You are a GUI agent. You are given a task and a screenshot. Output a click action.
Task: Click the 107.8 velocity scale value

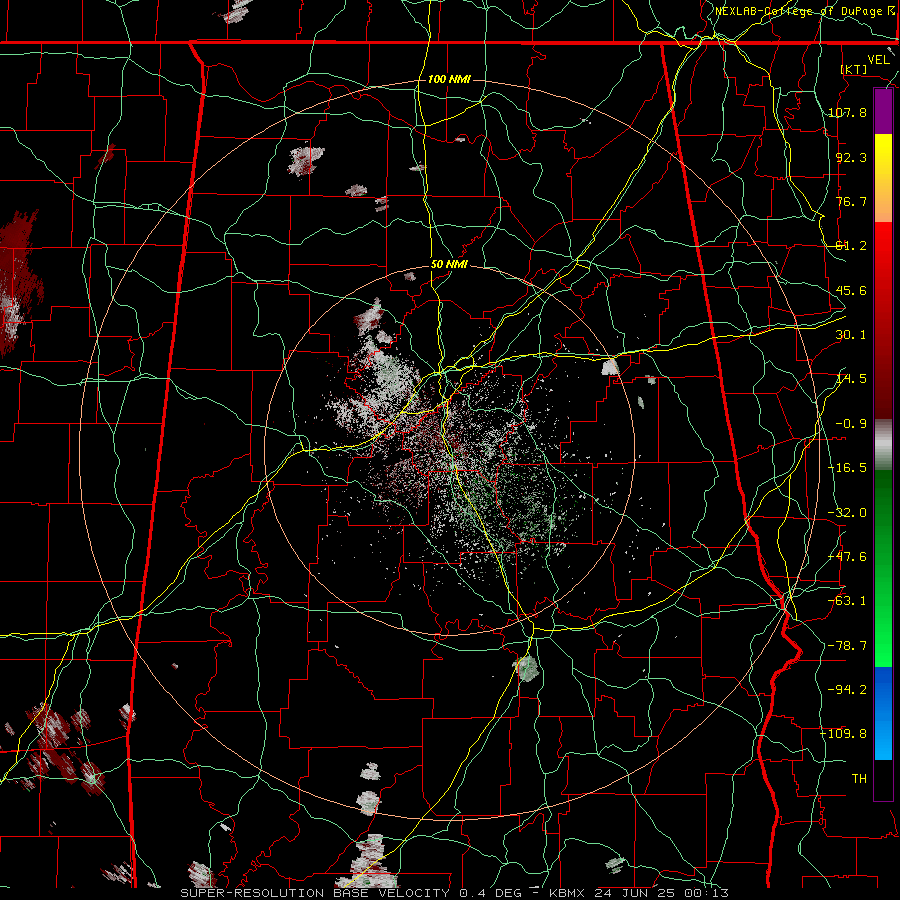coord(847,112)
